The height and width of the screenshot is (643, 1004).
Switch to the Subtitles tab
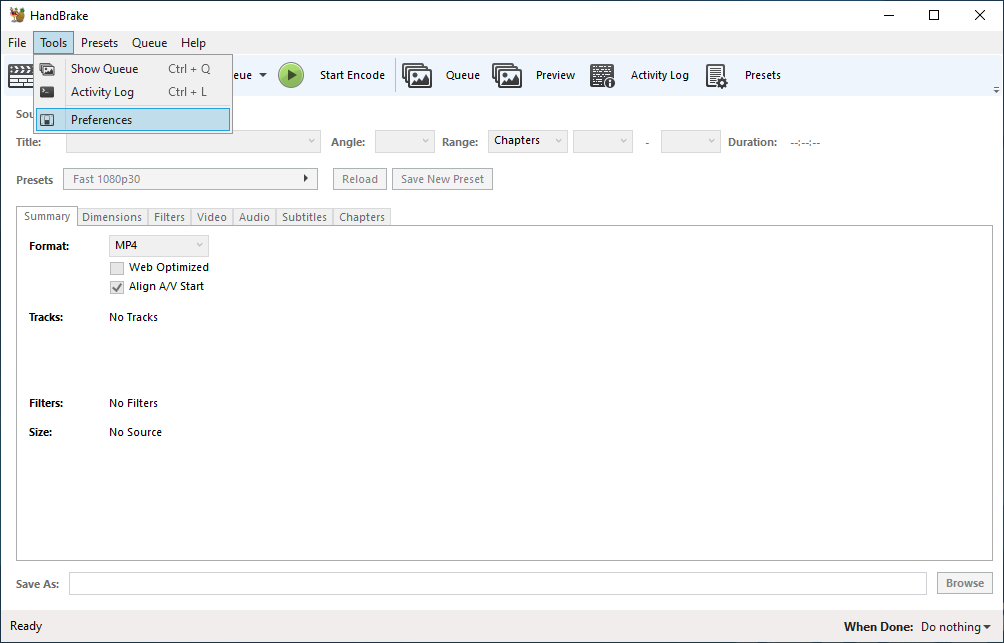(304, 217)
